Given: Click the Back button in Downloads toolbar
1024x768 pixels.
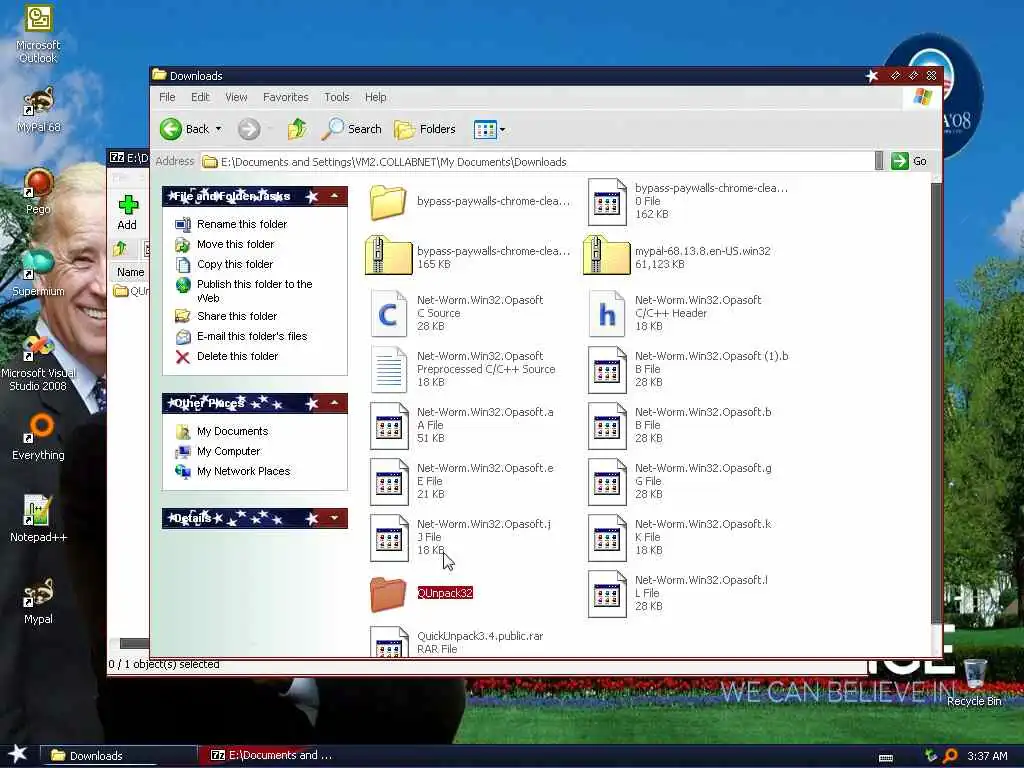Looking at the screenshot, I should pyautogui.click(x=185, y=129).
